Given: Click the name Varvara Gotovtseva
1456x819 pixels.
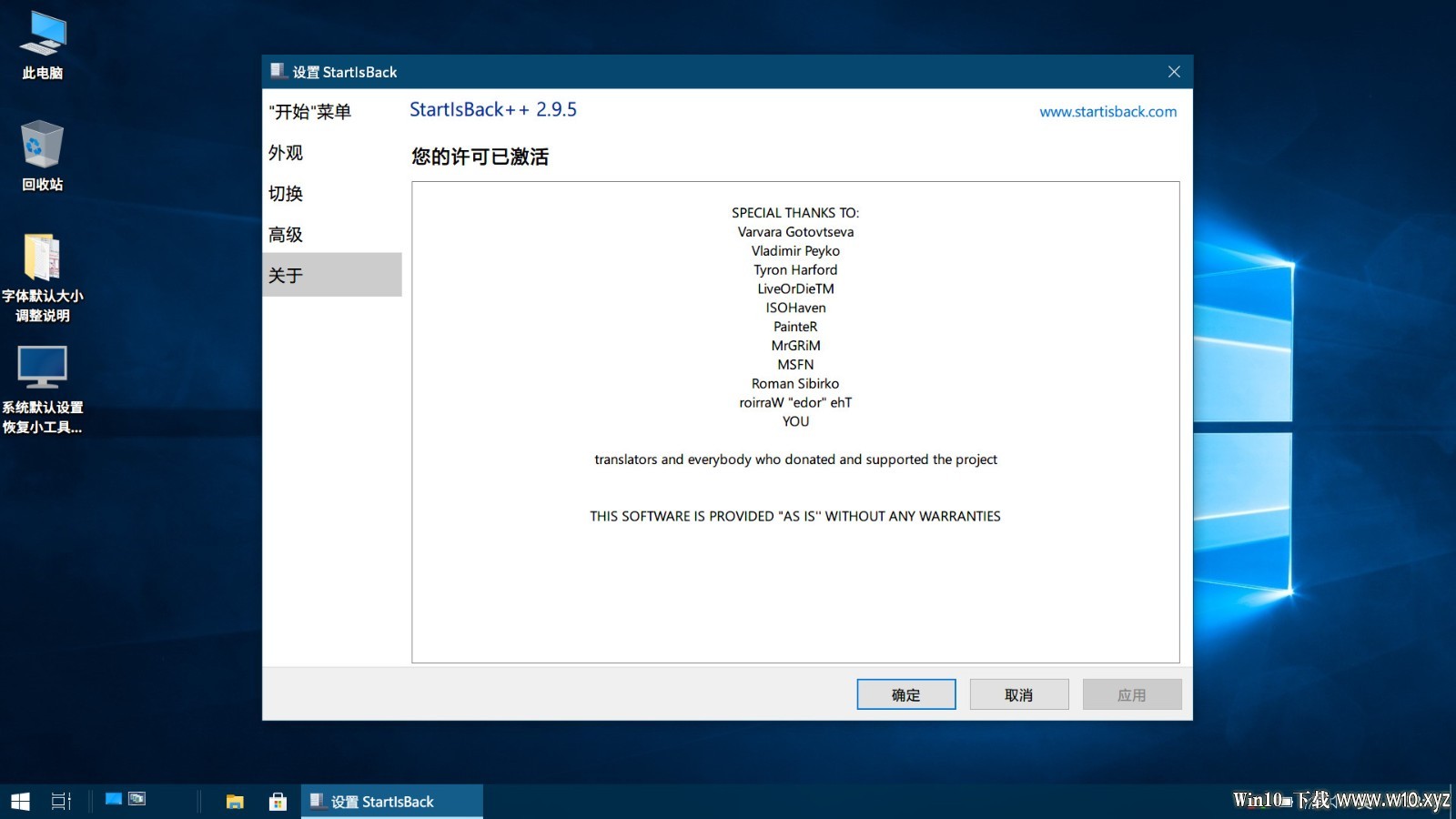Looking at the screenshot, I should point(795,231).
